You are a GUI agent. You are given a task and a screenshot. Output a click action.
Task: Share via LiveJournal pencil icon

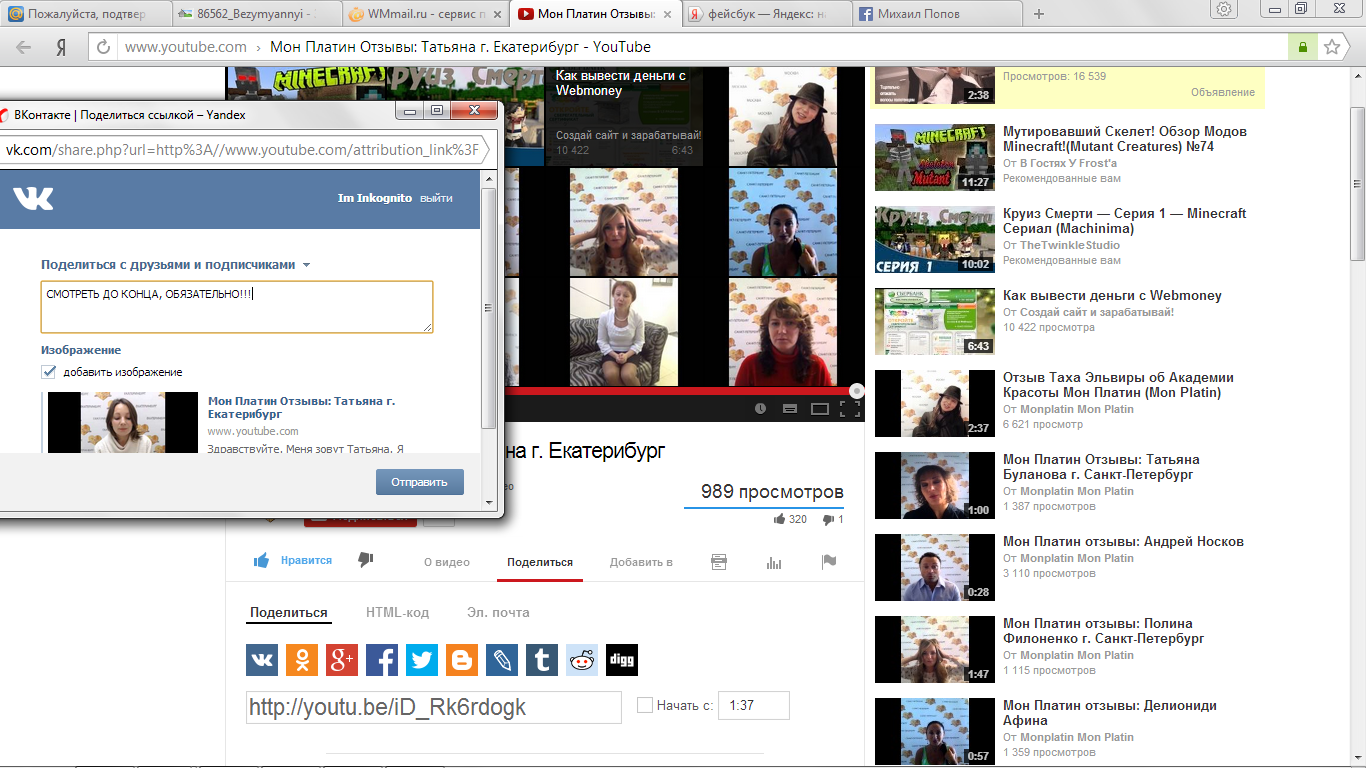(502, 660)
